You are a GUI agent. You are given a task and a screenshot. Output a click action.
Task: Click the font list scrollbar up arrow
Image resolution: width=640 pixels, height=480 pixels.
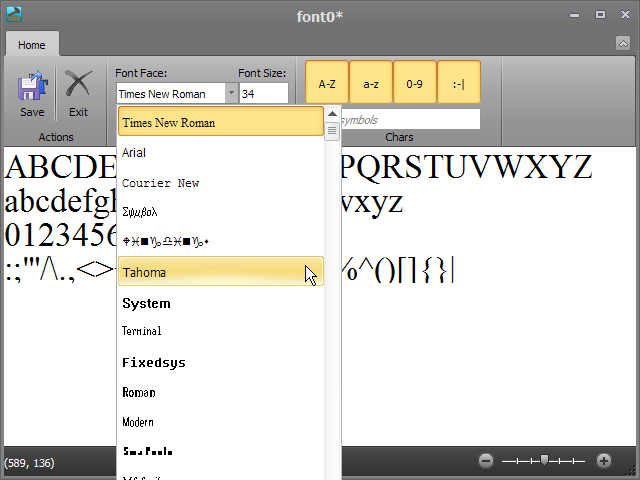click(332, 114)
